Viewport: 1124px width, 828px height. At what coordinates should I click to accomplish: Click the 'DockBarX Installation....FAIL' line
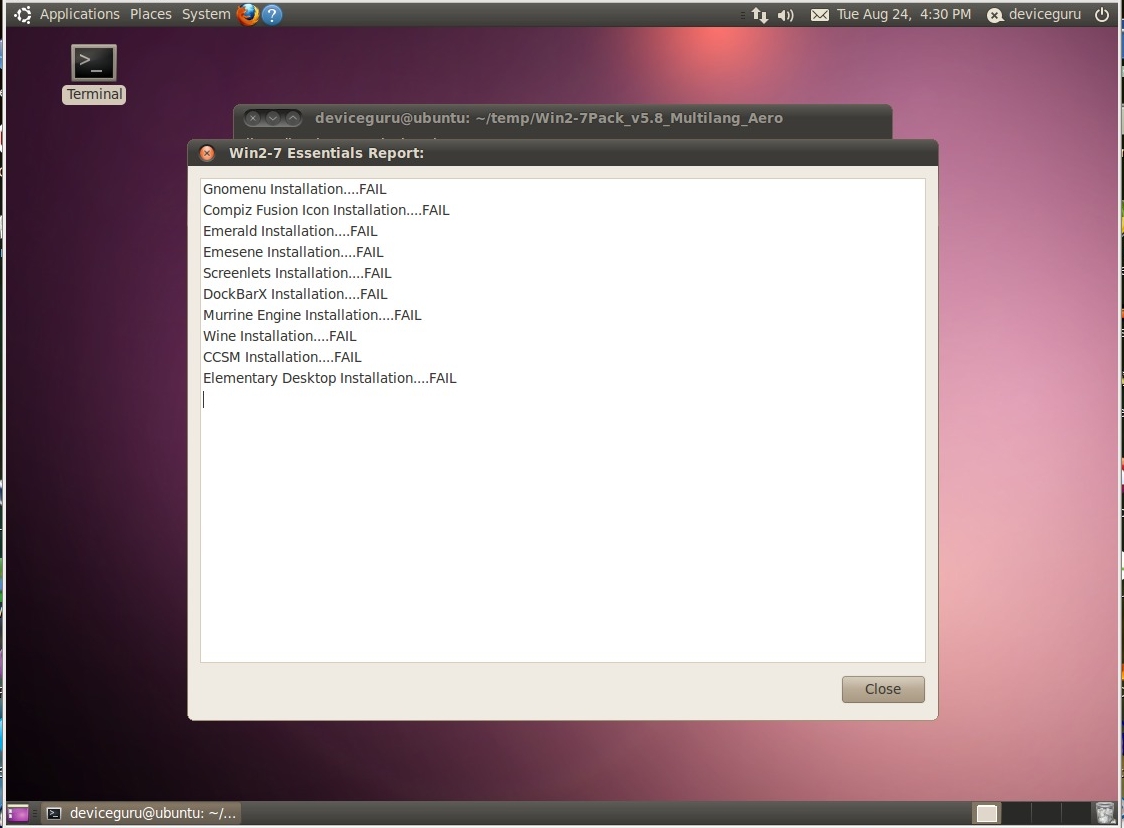295,294
